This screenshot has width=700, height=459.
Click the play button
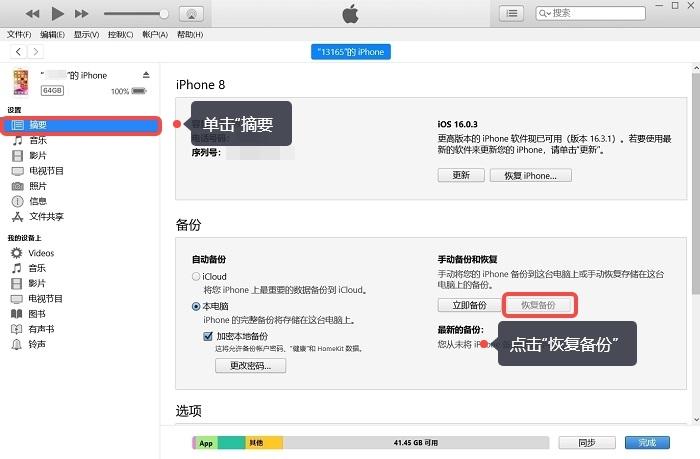point(57,13)
